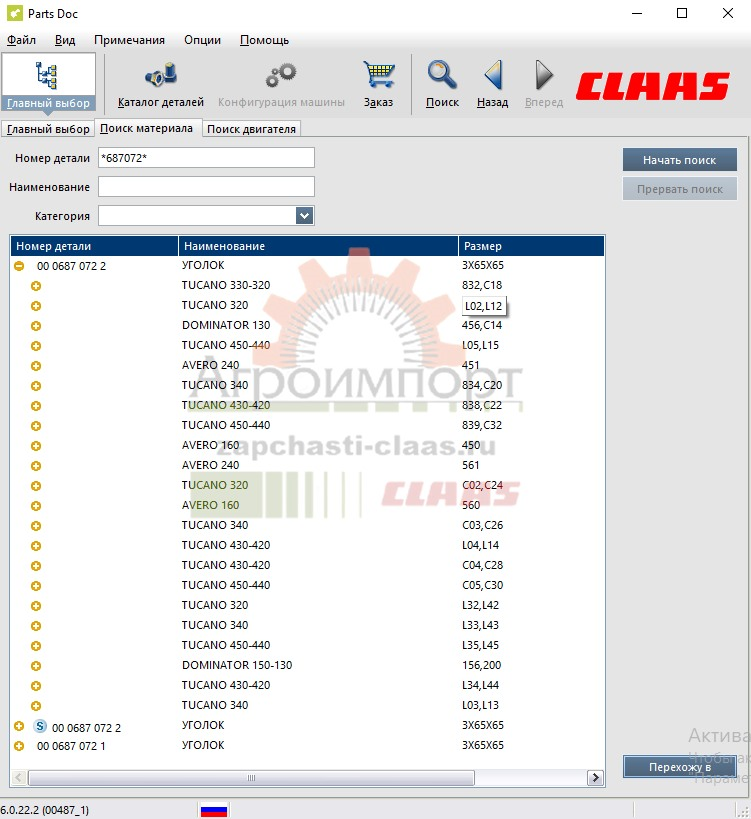The height and width of the screenshot is (819, 751).
Task: Expand the row with size 451
Action: 36,366
